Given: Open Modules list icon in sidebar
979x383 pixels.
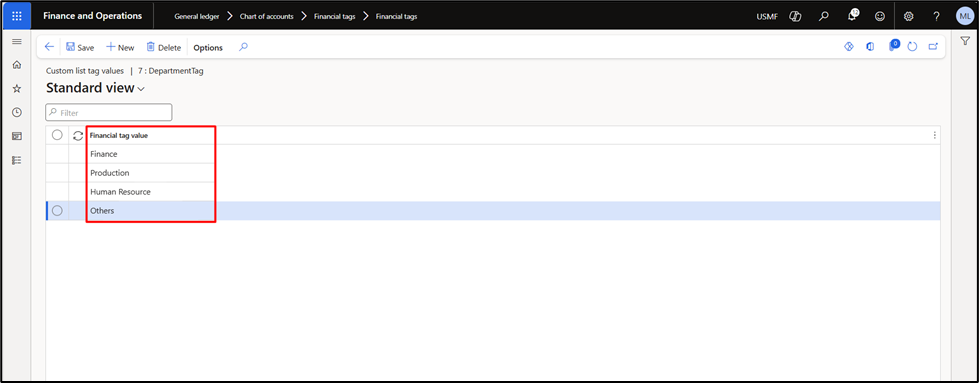Looking at the screenshot, I should (x=17, y=160).
